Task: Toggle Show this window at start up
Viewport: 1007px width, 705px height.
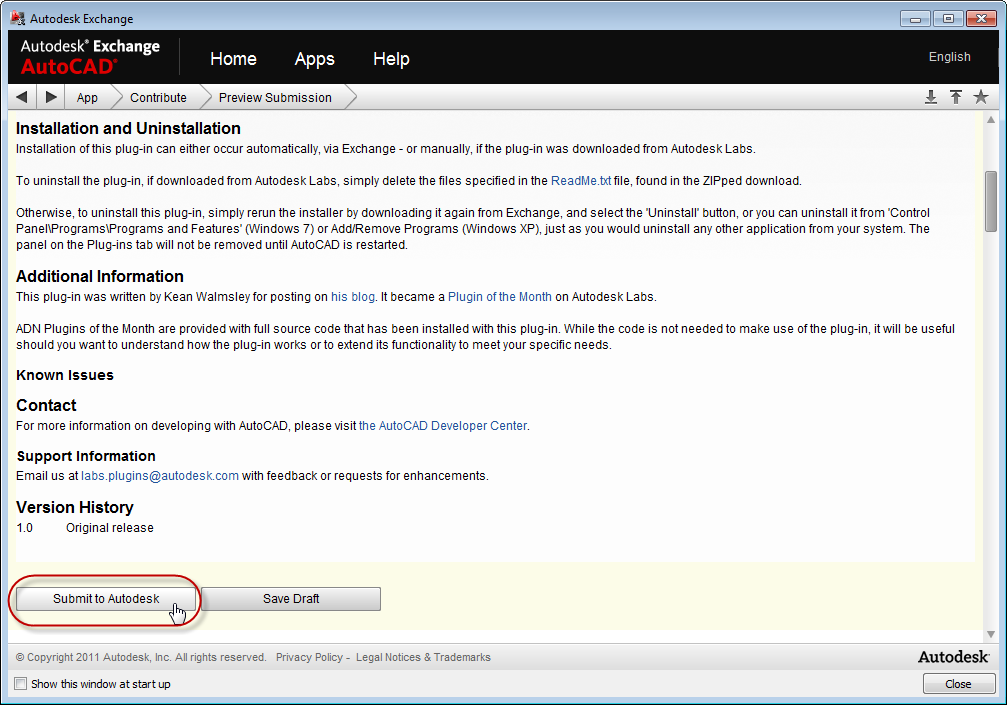Action: pos(21,684)
